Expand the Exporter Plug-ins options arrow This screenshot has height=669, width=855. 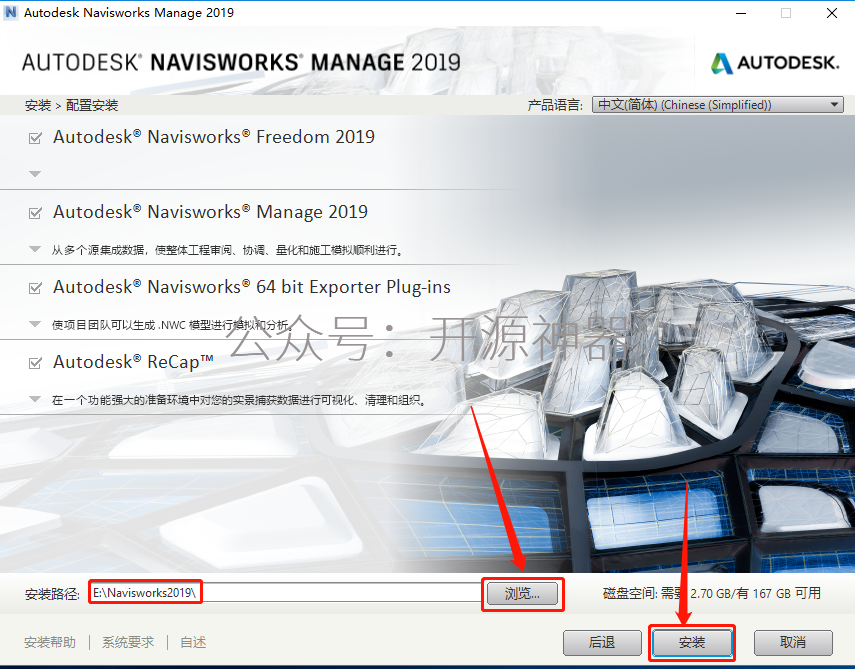(35, 324)
